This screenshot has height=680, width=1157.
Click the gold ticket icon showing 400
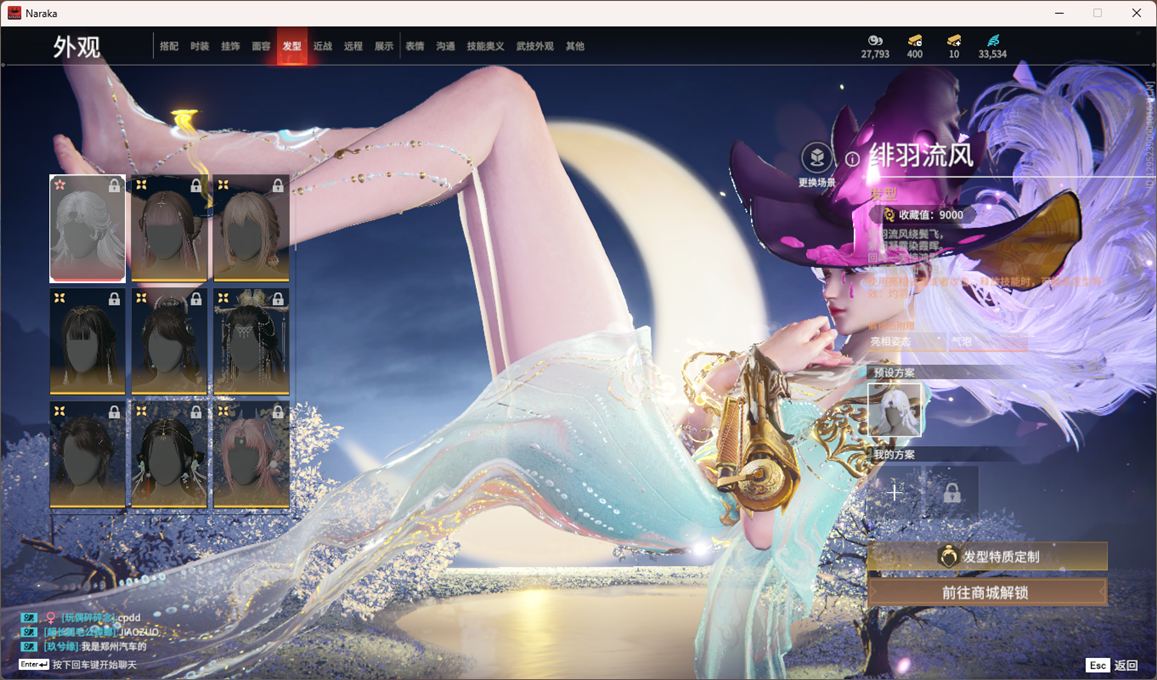915,40
